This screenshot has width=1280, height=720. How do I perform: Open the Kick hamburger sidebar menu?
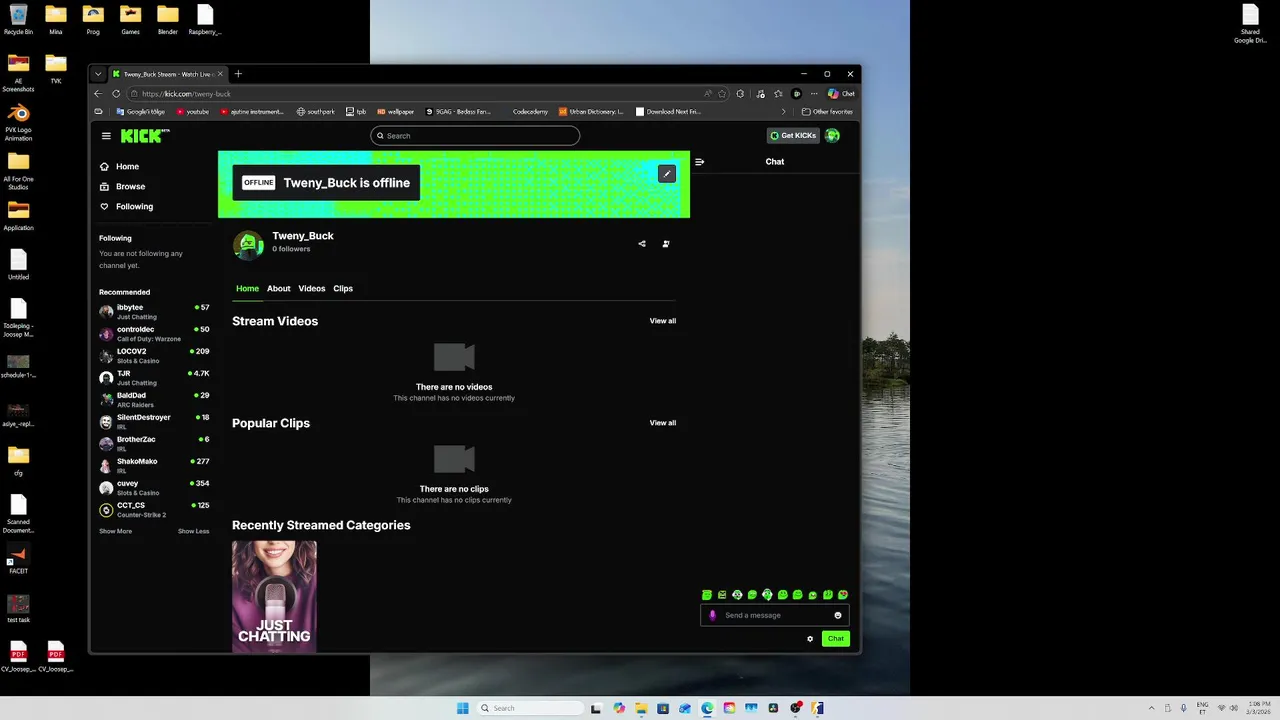point(106,136)
